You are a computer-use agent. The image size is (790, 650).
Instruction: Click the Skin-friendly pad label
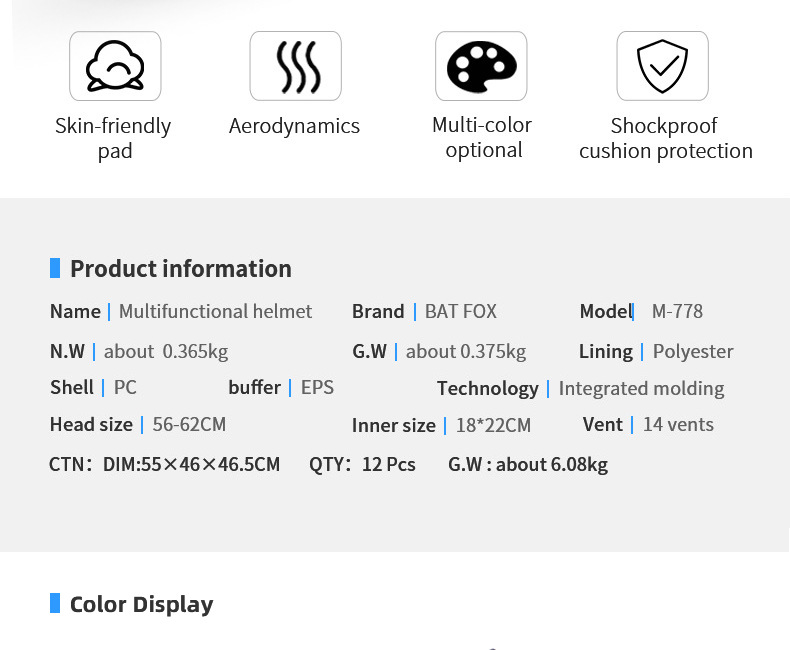tap(114, 138)
